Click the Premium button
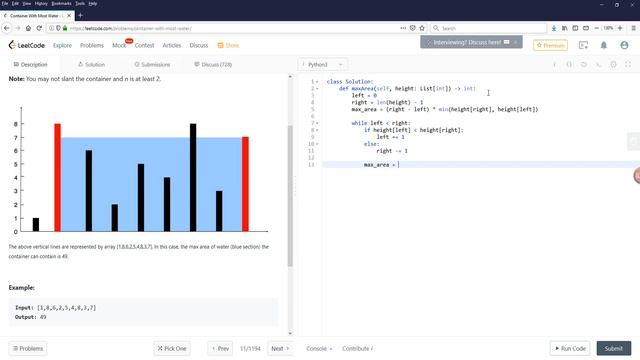The height and width of the screenshot is (360, 640). 550,45
